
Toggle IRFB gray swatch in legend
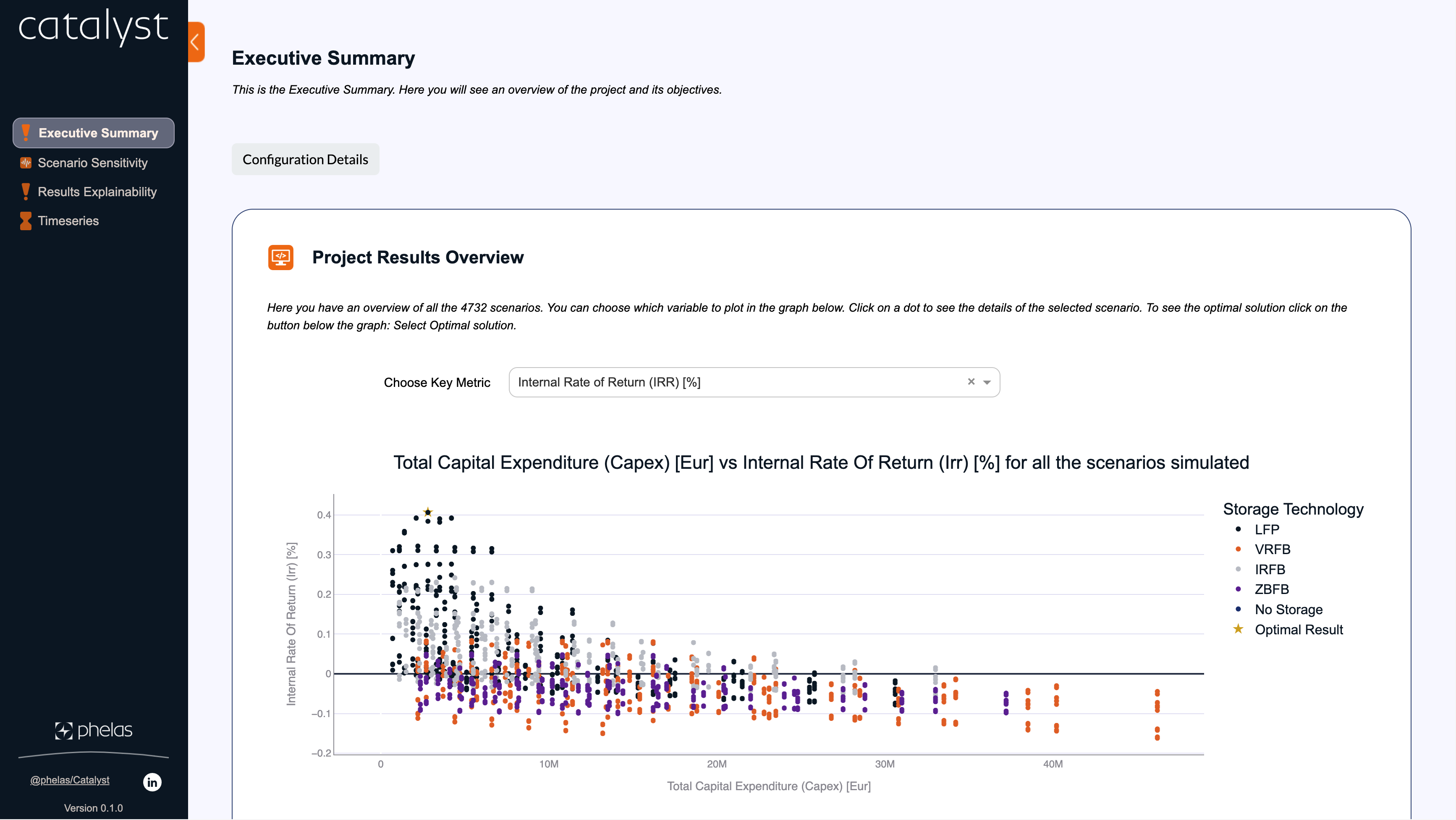[x=1239, y=570]
